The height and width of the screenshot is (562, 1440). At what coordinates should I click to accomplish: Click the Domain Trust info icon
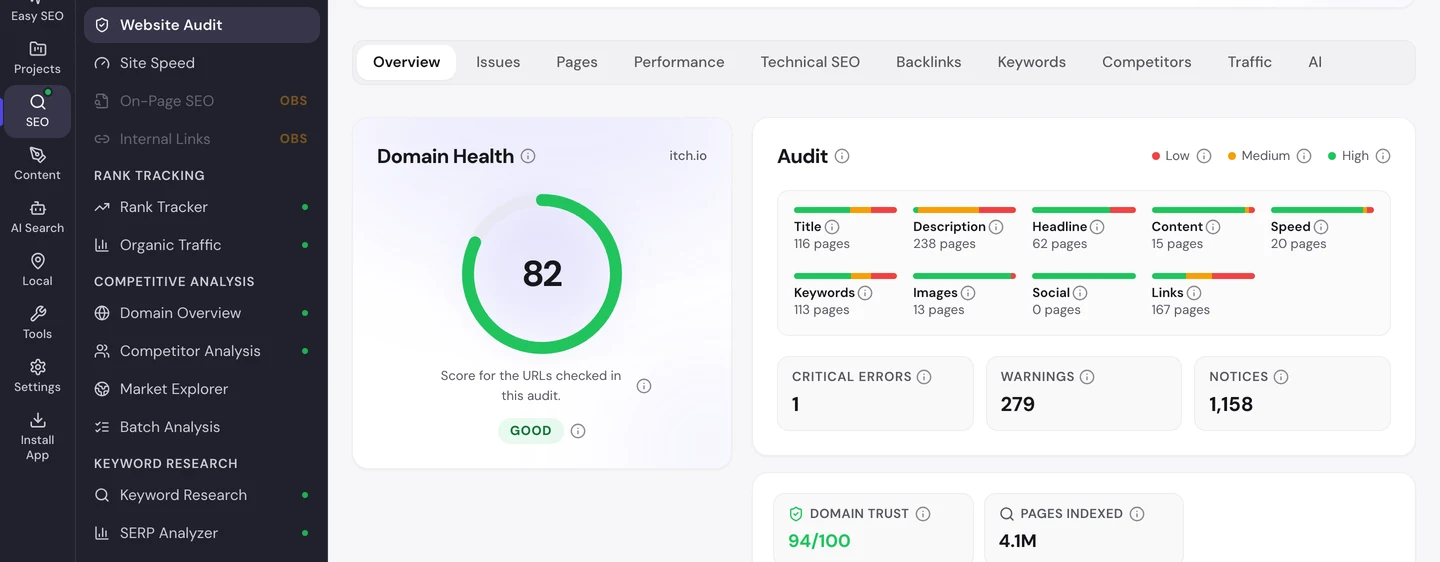[923, 514]
